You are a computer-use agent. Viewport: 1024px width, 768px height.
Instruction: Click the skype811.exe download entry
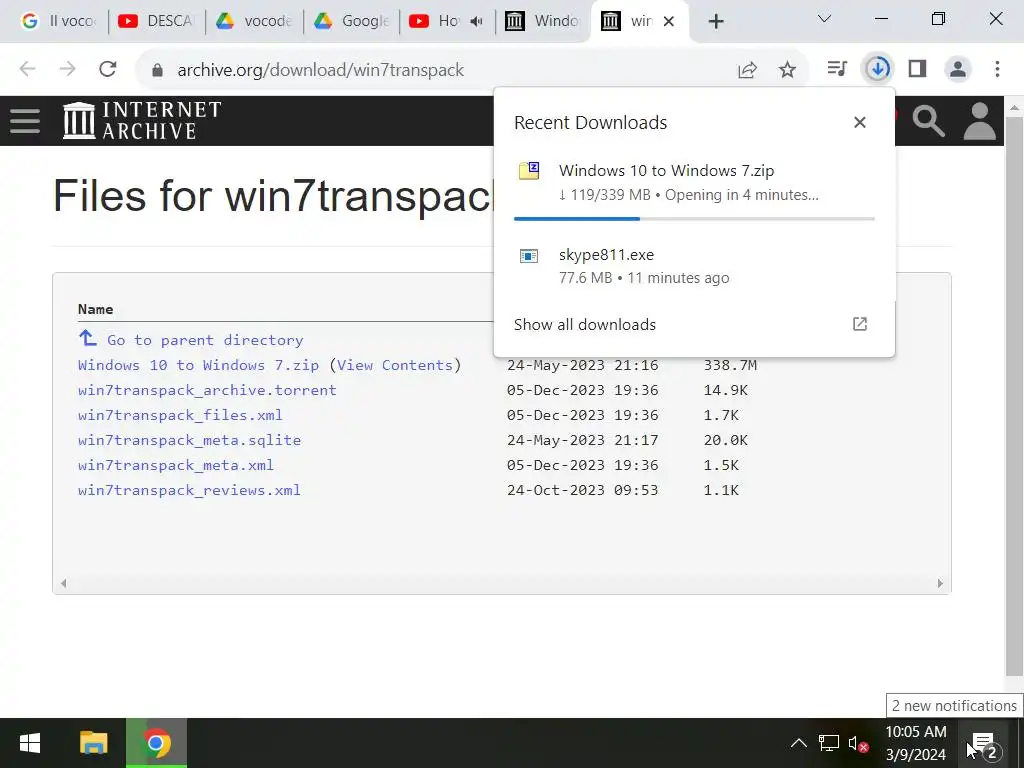tap(694, 266)
